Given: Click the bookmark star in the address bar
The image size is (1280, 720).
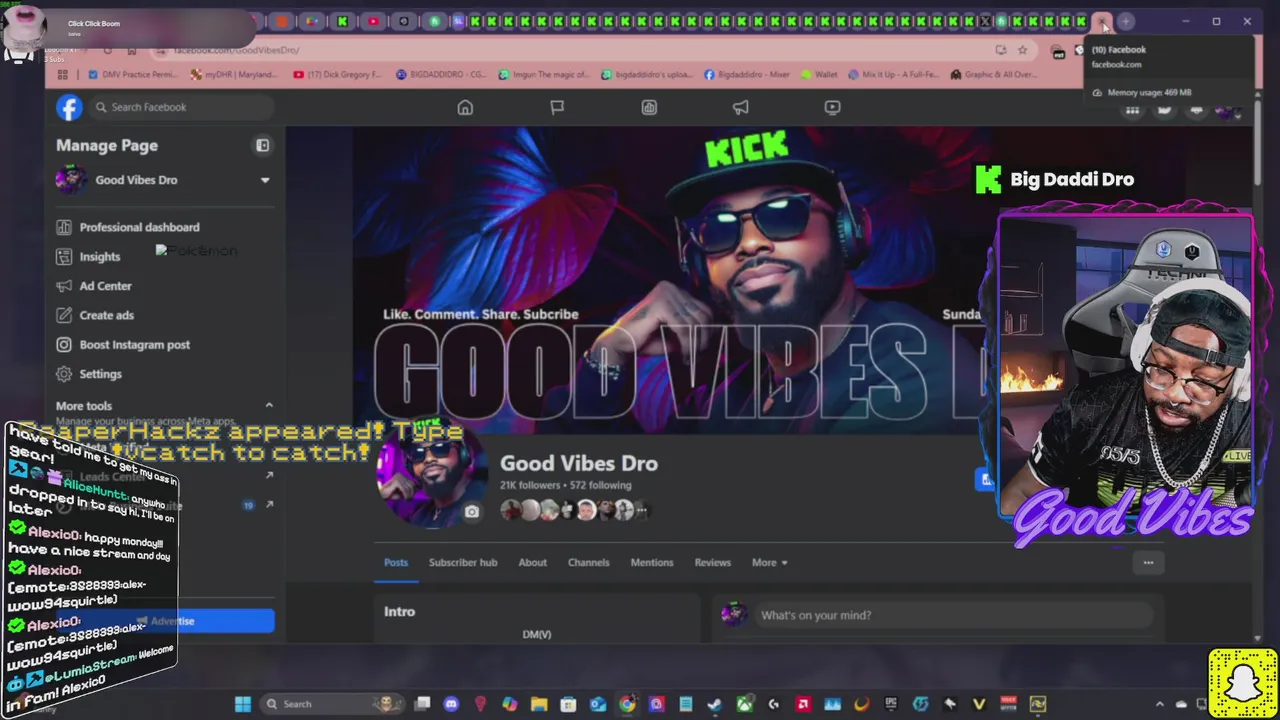Looking at the screenshot, I should click(1022, 50).
